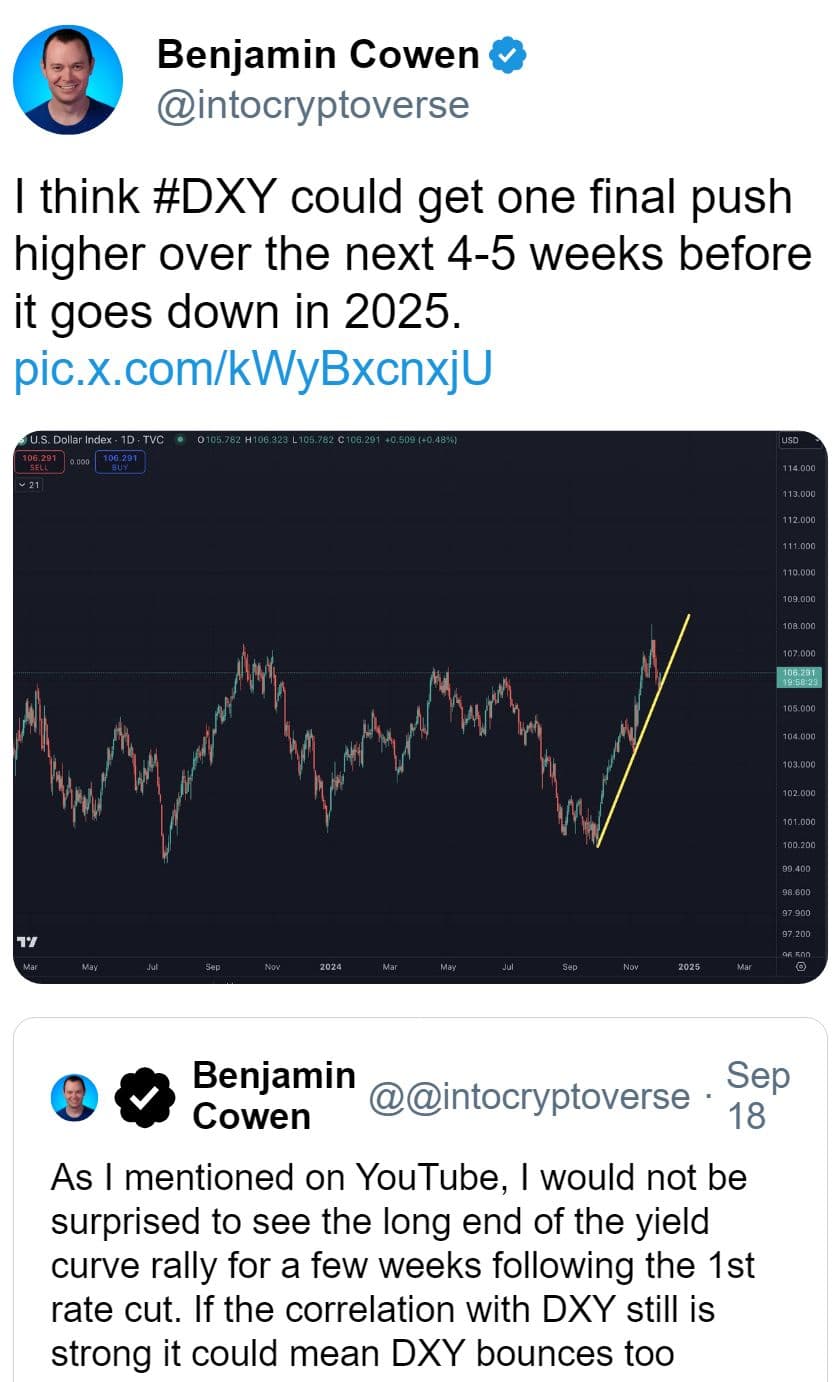Click the BUY 106.291 button
The width and height of the screenshot is (839, 1382).
(120, 461)
